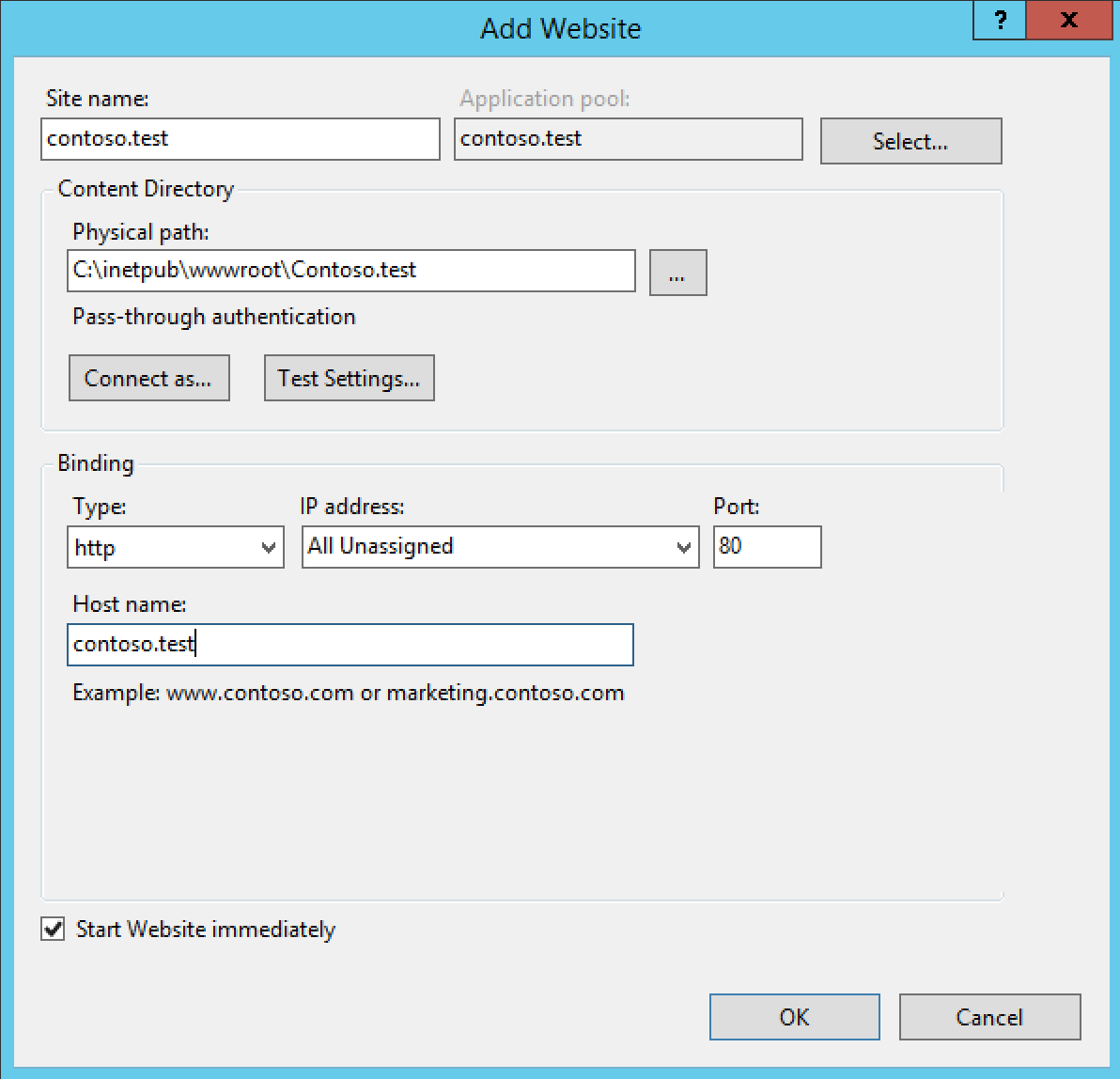The width and height of the screenshot is (1120, 1079).
Task: Close the Add Website dialog
Action: (1068, 21)
